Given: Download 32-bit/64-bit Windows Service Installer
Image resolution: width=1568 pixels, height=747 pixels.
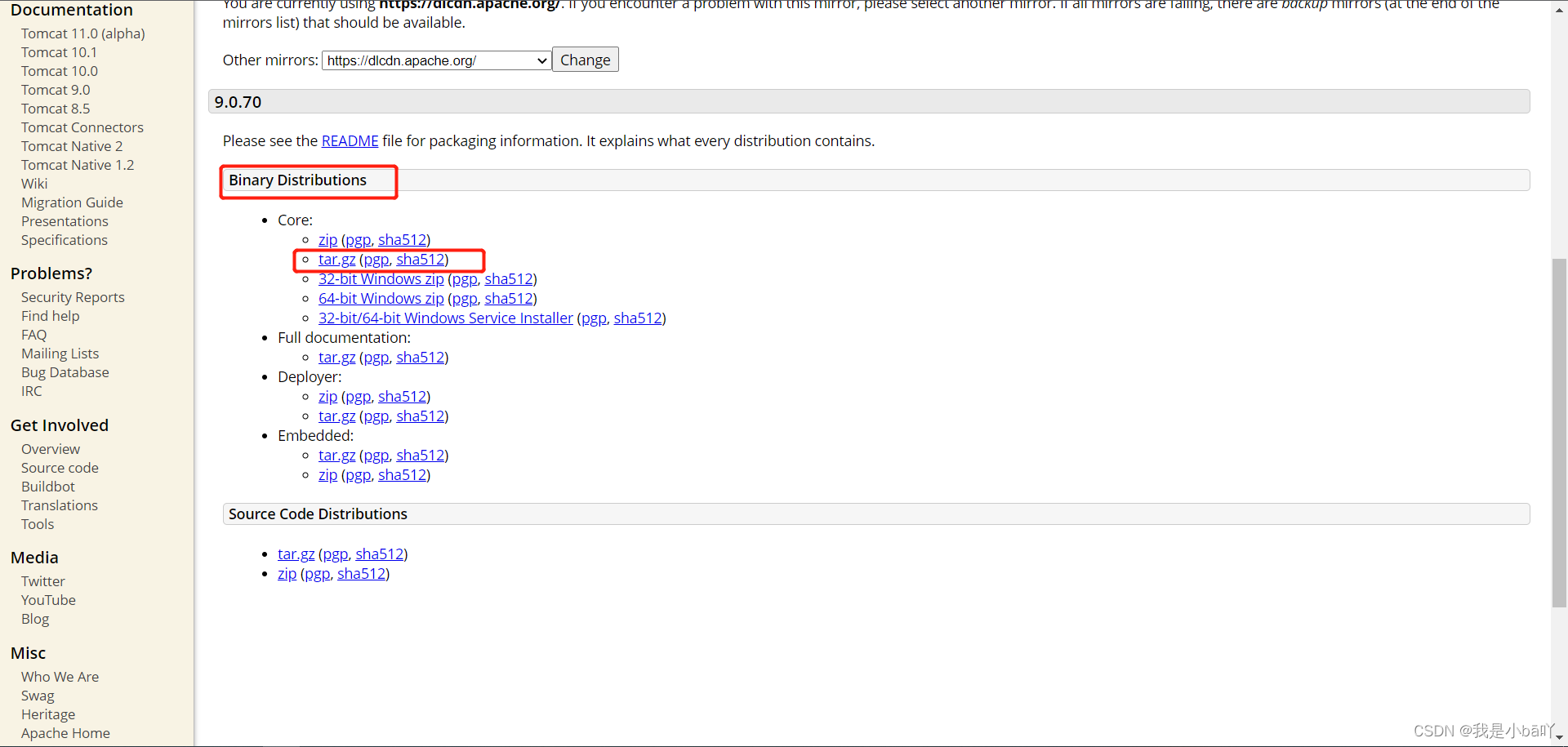Looking at the screenshot, I should (x=446, y=318).
